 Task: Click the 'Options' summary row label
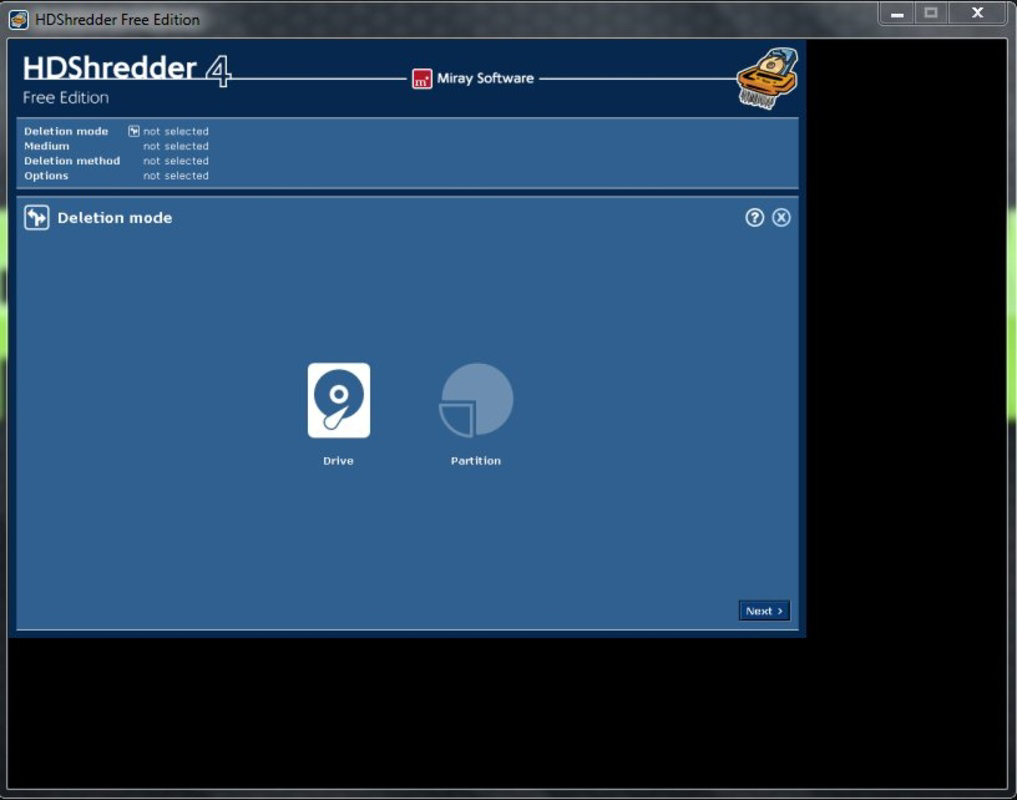46,176
